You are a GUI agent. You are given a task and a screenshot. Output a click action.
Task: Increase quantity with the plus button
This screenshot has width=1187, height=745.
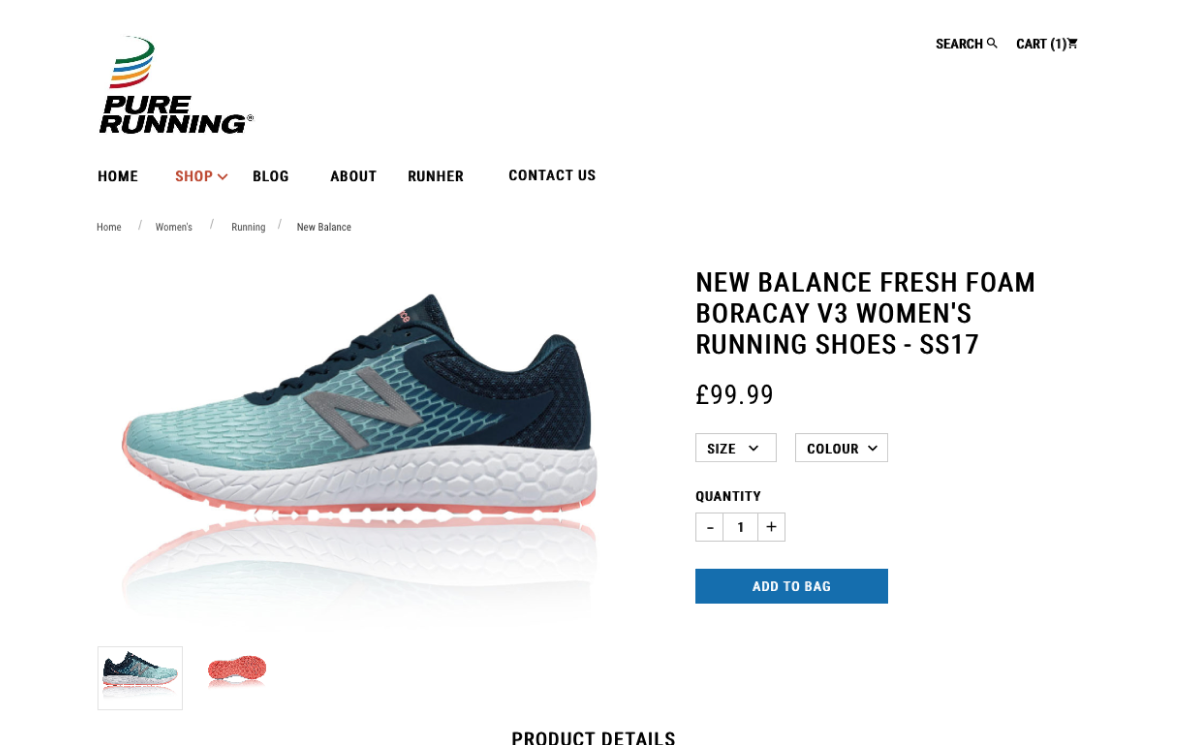coord(771,527)
